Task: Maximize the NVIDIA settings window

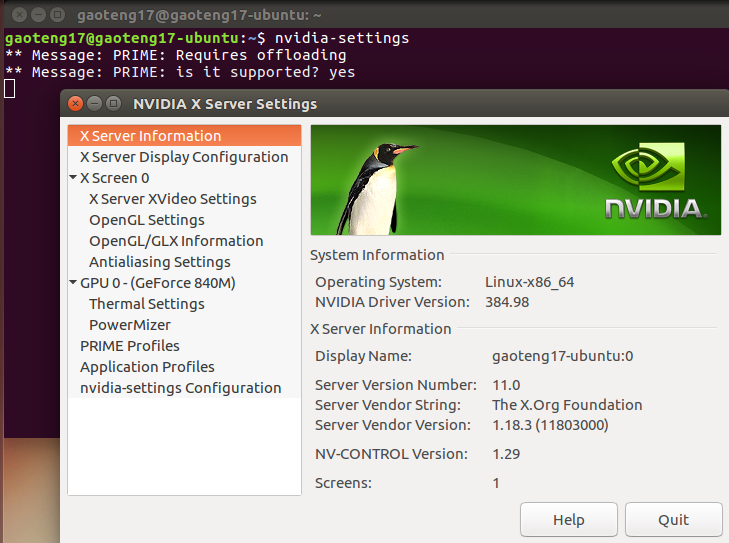Action: pos(113,104)
